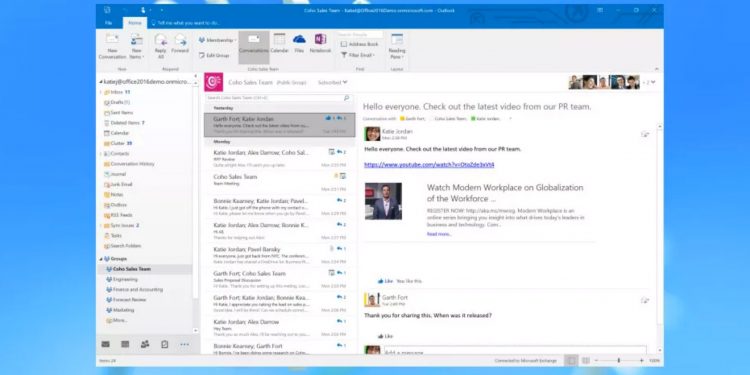Open group Files (OneDrive icon)
750x375 pixels.
[x=299, y=44]
